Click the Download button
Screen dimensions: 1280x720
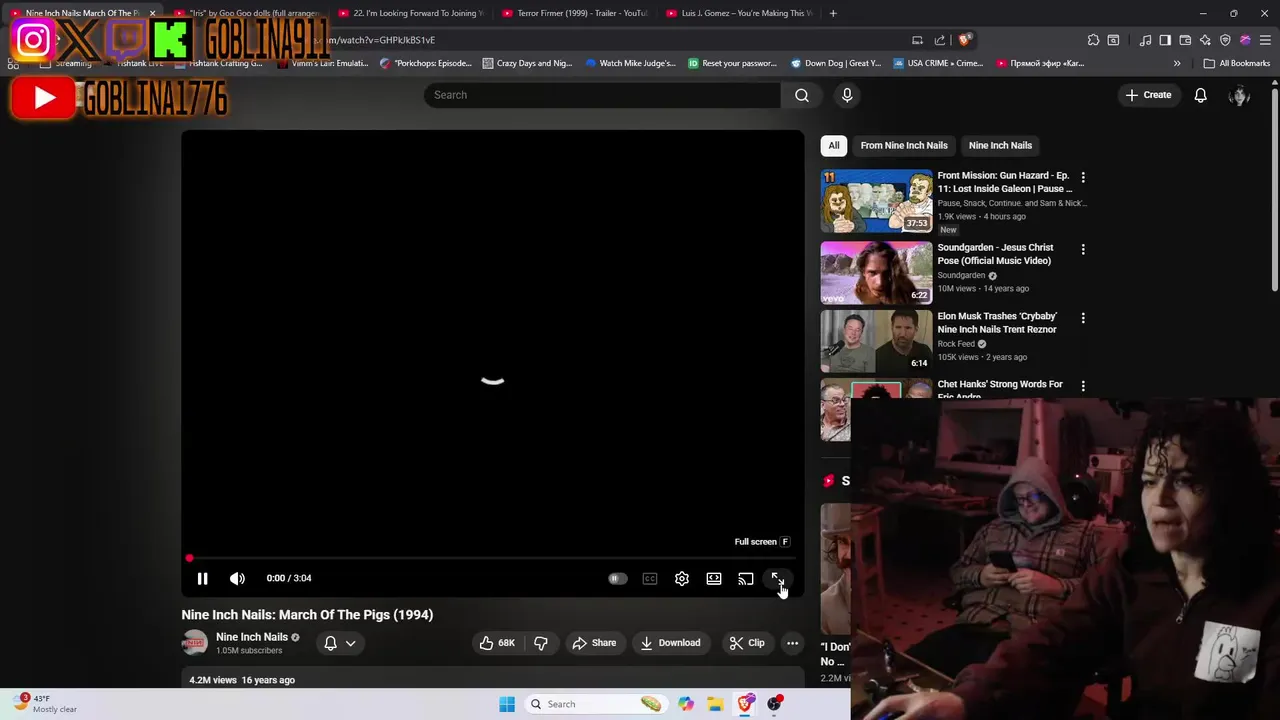[x=670, y=643]
